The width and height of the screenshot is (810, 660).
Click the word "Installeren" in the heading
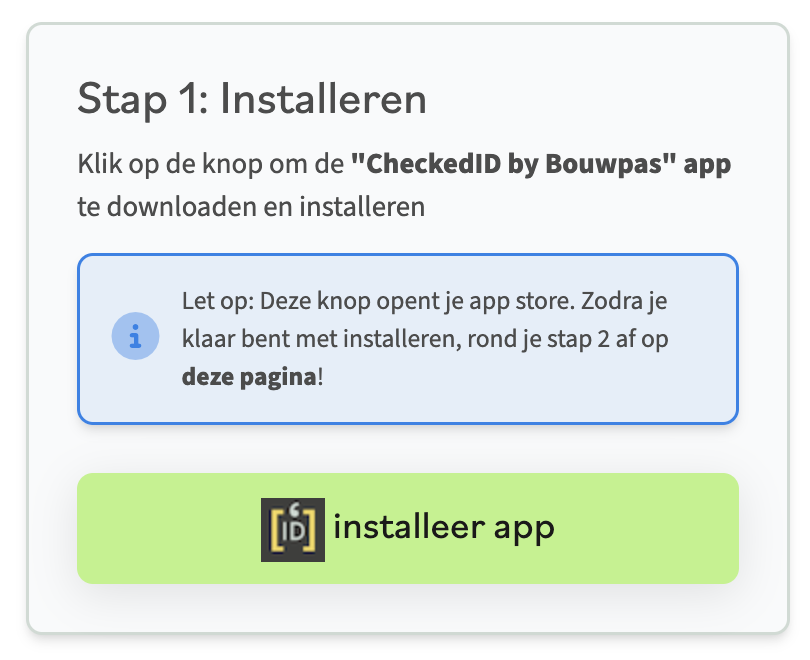(322, 99)
